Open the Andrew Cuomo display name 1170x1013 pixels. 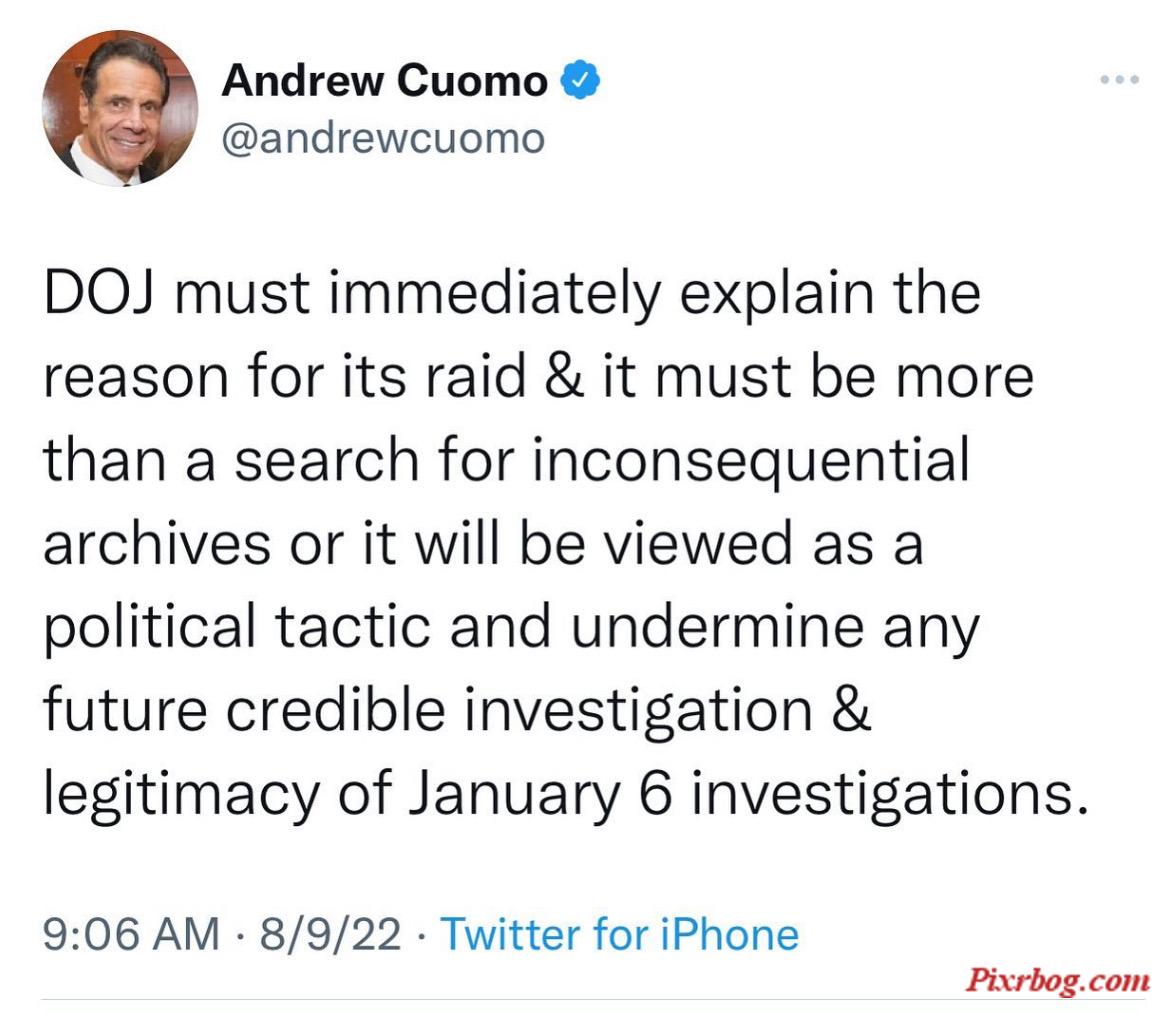385,81
